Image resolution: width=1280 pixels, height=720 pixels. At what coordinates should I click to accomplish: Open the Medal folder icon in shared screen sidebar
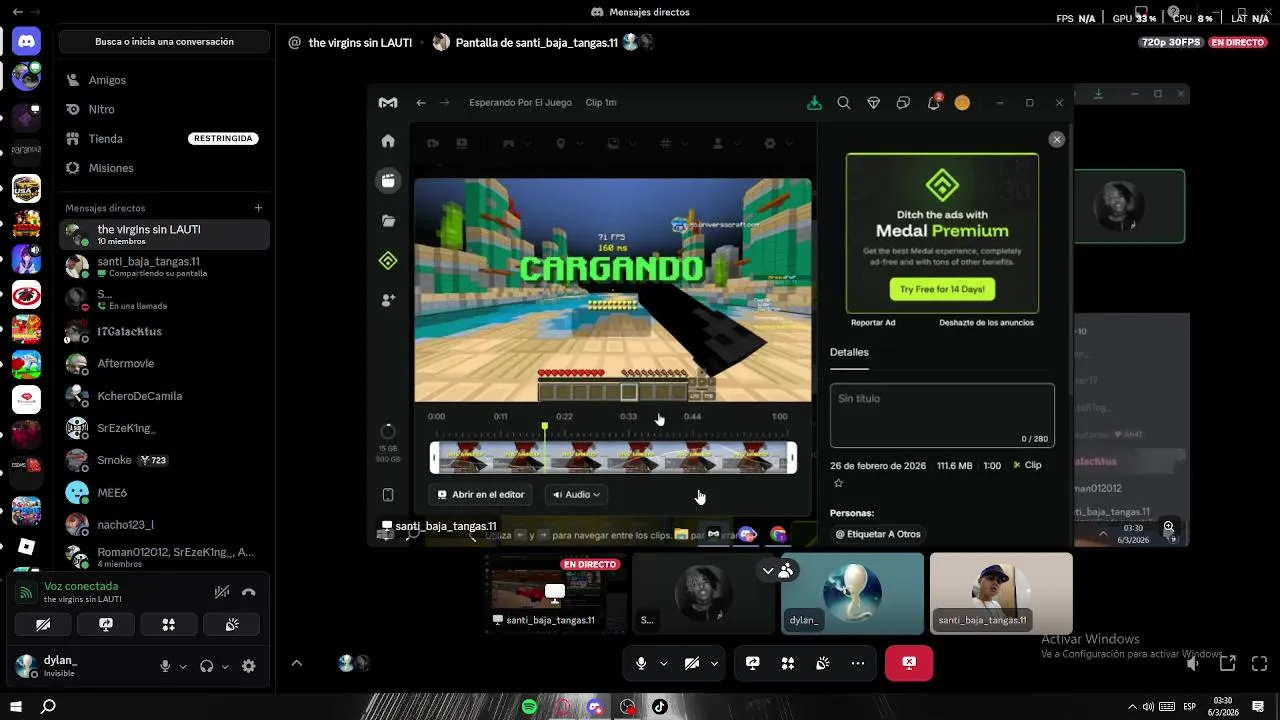point(388,221)
